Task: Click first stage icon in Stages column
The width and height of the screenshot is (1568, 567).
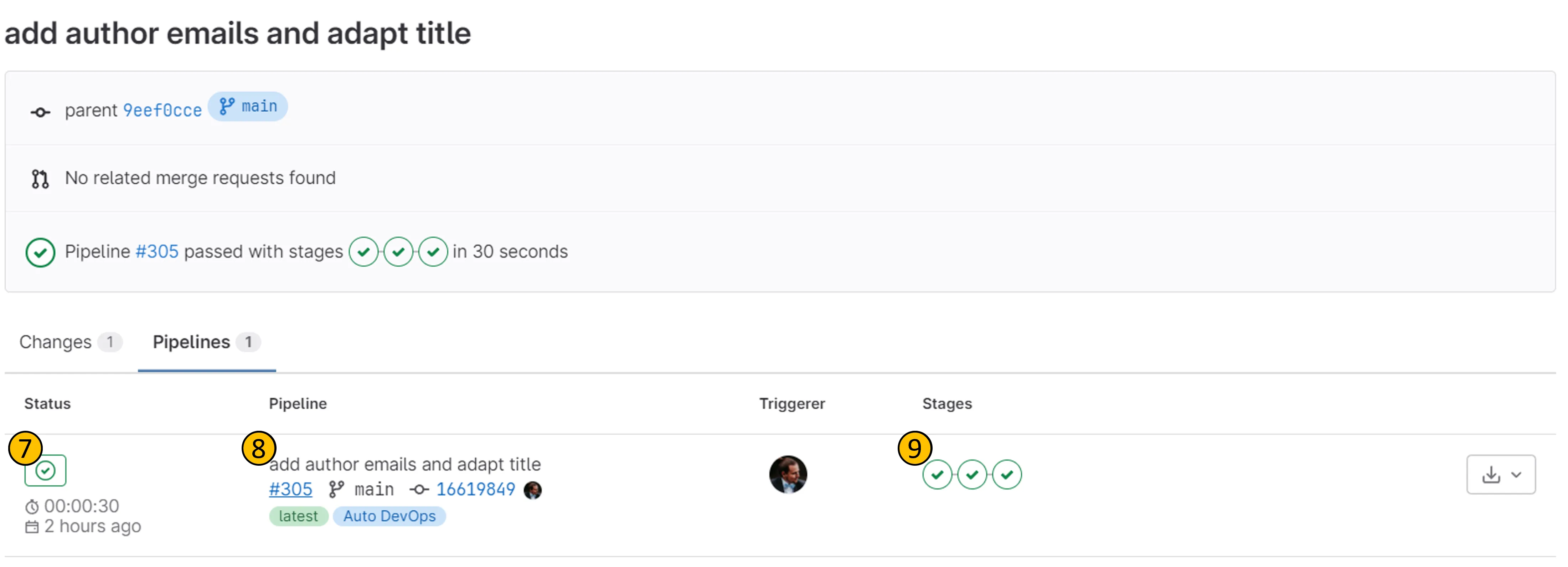Action: tap(937, 474)
